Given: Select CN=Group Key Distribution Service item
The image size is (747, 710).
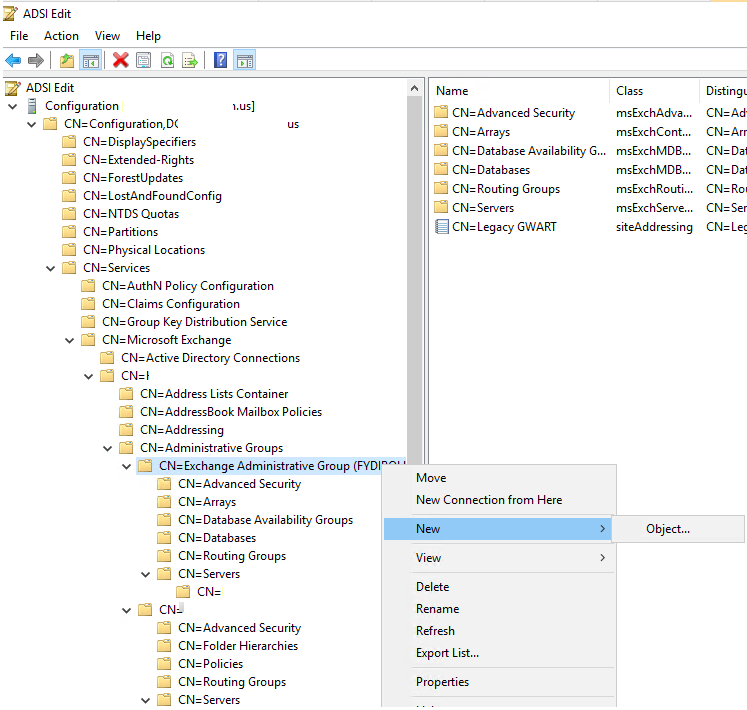Looking at the screenshot, I should [194, 322].
